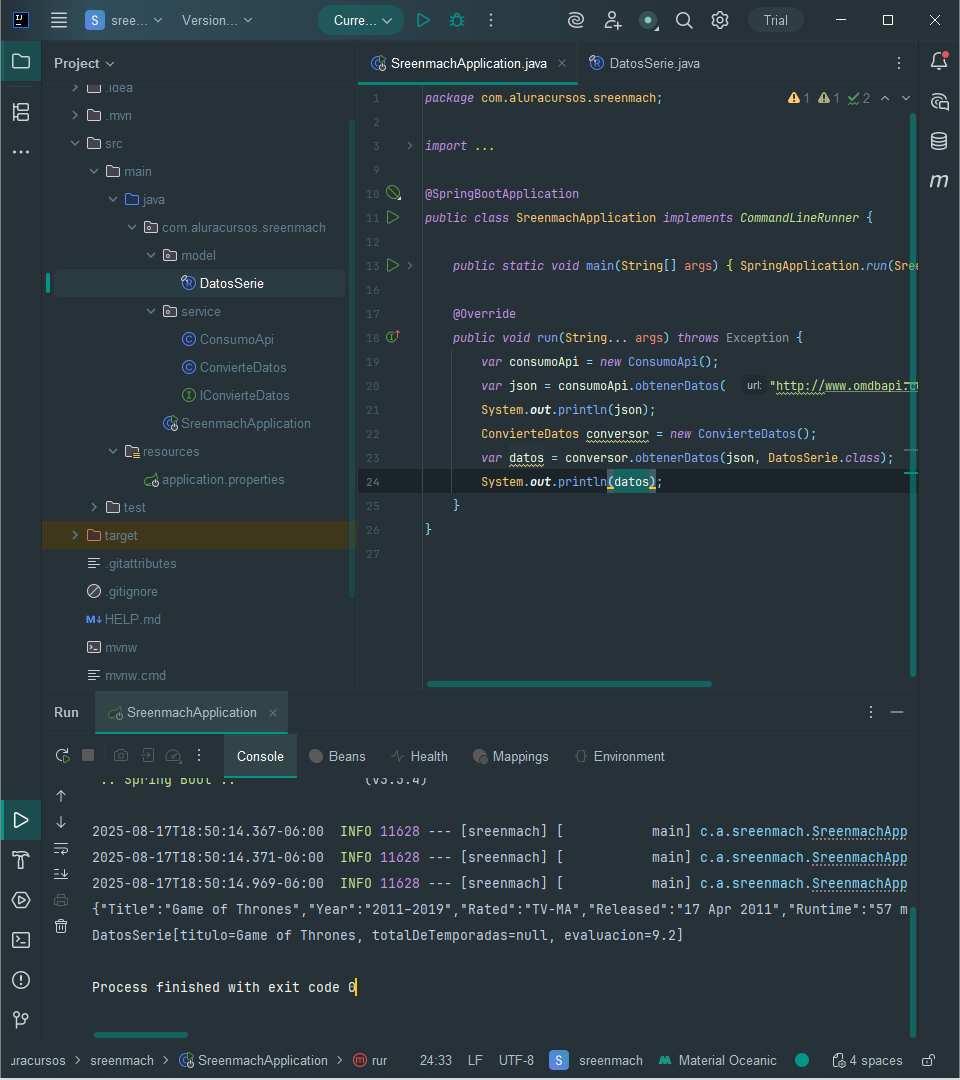Open AI chat tool window in right sidebar
Screen dimensions: 960x1080
[939, 102]
